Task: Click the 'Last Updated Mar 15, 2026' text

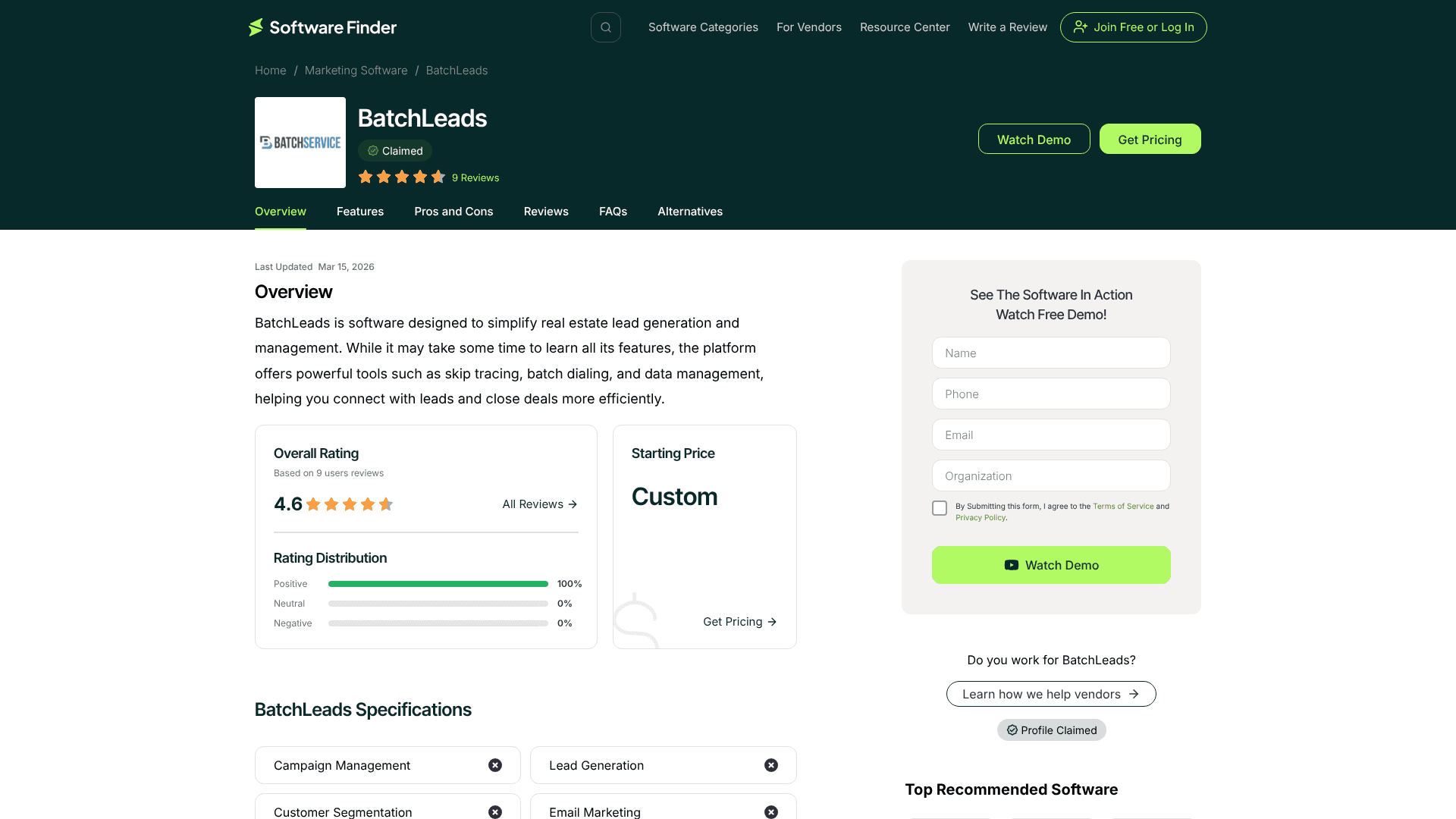Action: tap(315, 267)
